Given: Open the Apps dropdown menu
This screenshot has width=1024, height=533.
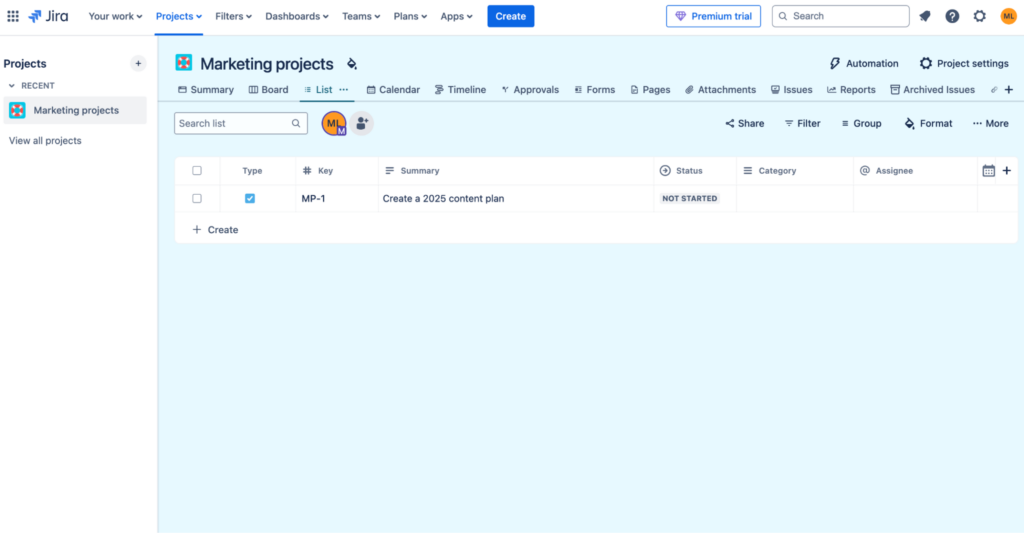Looking at the screenshot, I should click(x=456, y=16).
